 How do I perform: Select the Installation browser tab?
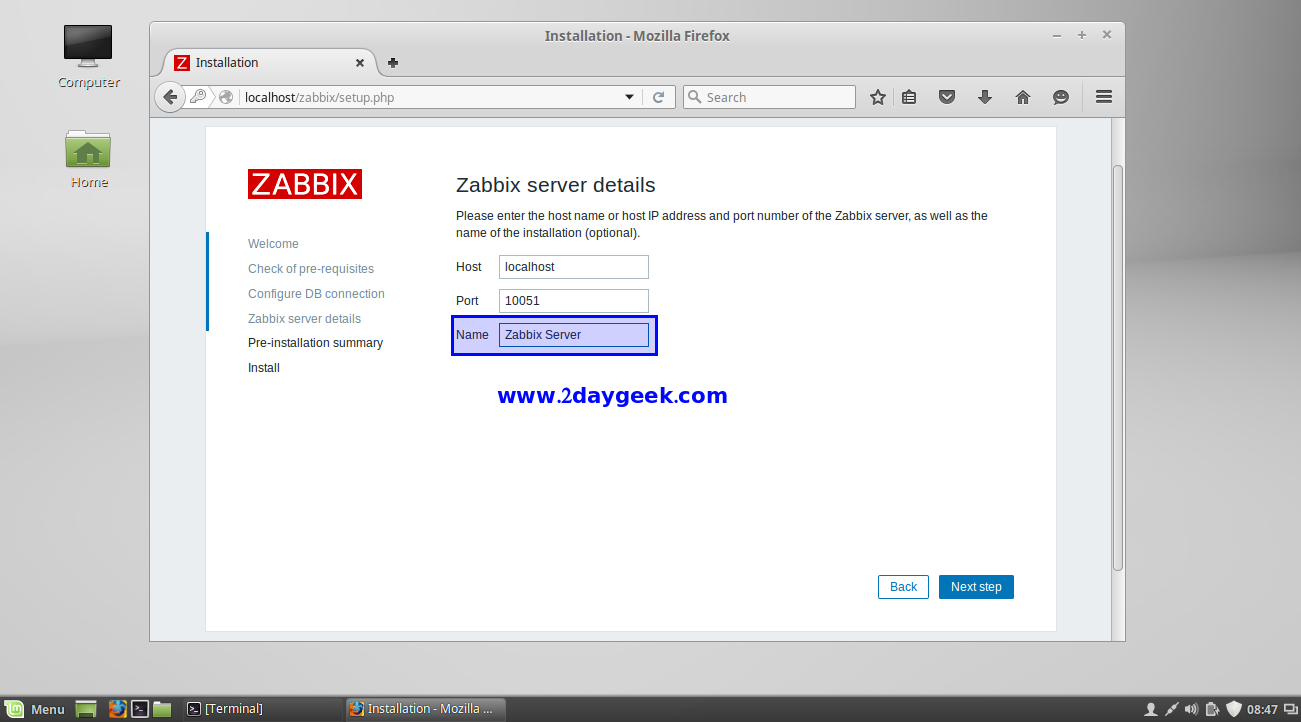tap(268, 62)
